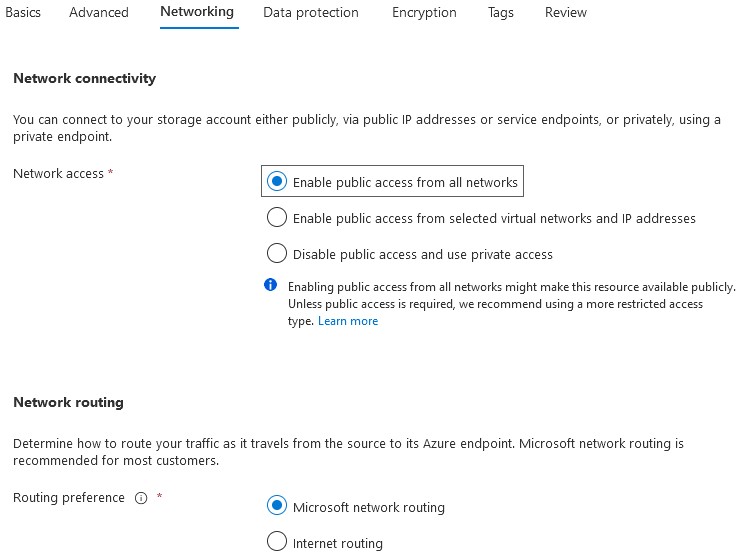Click the Network routing heading
Screen dimensions: 743x558
pyautogui.click(x=68, y=402)
